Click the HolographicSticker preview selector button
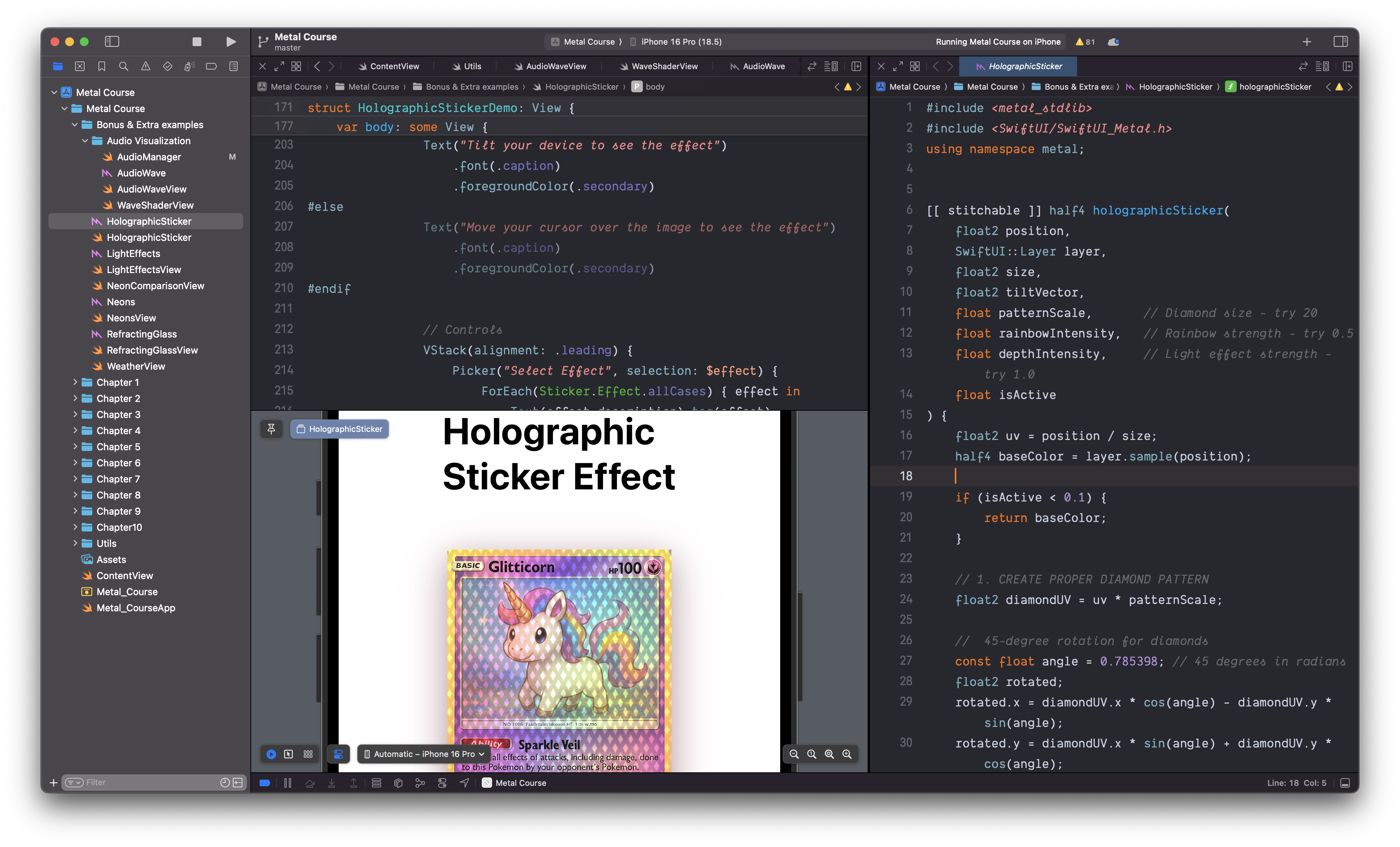The image size is (1400, 847). [x=340, y=429]
